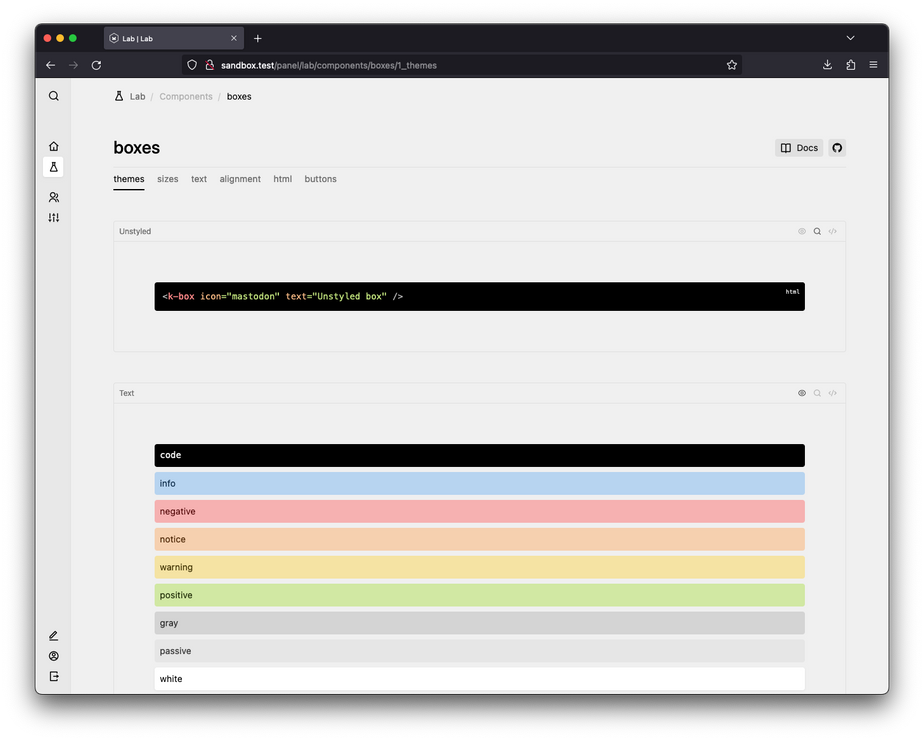Click the Docs button
This screenshot has height=741, width=924.
(799, 148)
